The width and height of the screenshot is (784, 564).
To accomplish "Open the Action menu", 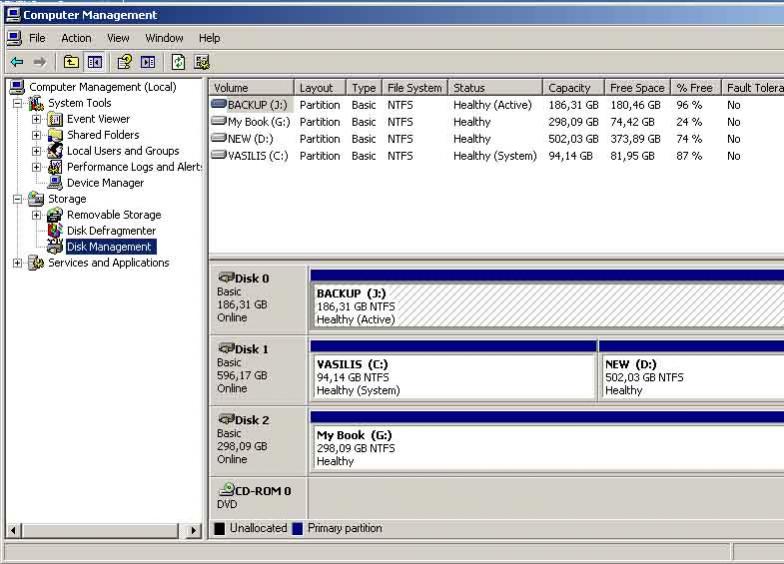I will coord(76,38).
